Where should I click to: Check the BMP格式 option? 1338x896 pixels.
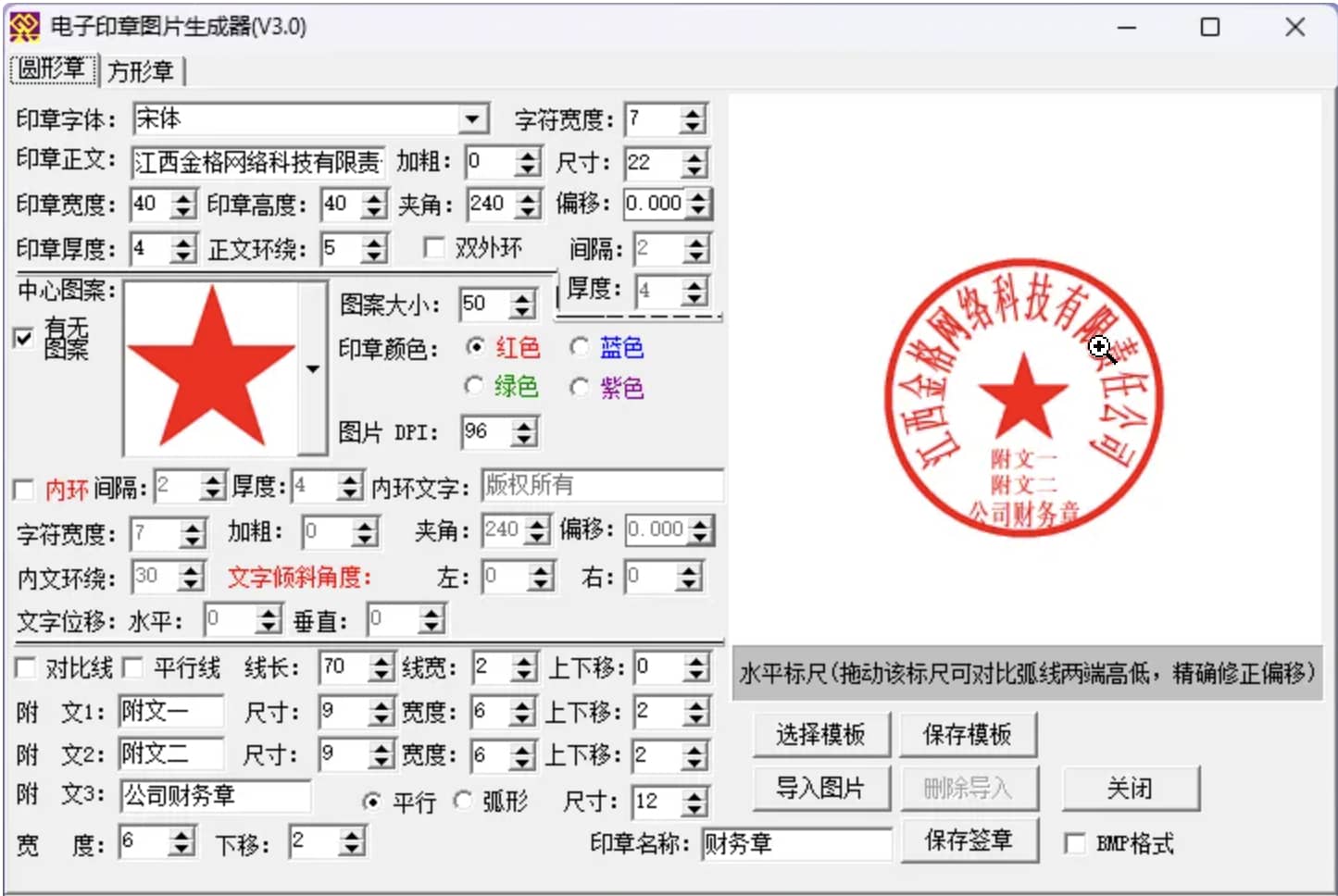(1075, 843)
